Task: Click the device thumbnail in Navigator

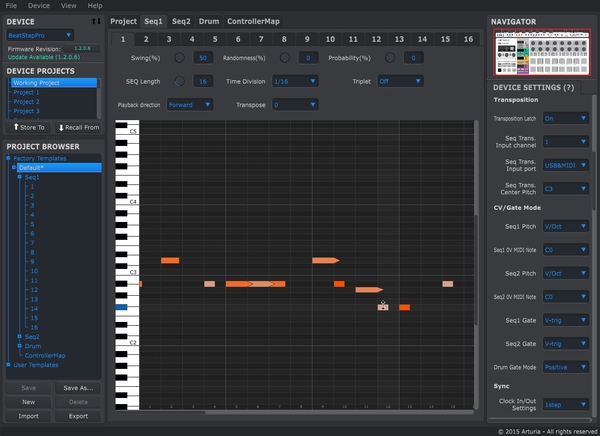Action: [x=542, y=54]
